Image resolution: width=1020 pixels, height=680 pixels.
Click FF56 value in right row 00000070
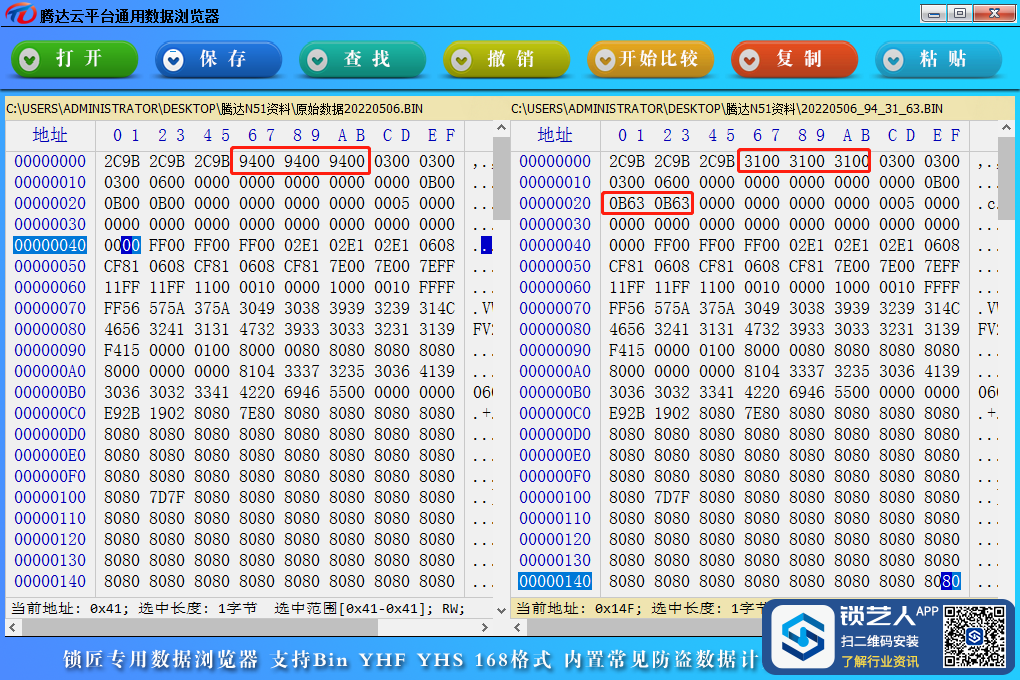[626, 308]
